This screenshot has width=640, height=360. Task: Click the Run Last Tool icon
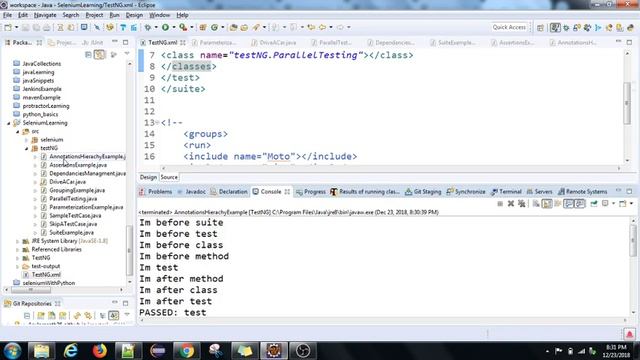point(183,27)
